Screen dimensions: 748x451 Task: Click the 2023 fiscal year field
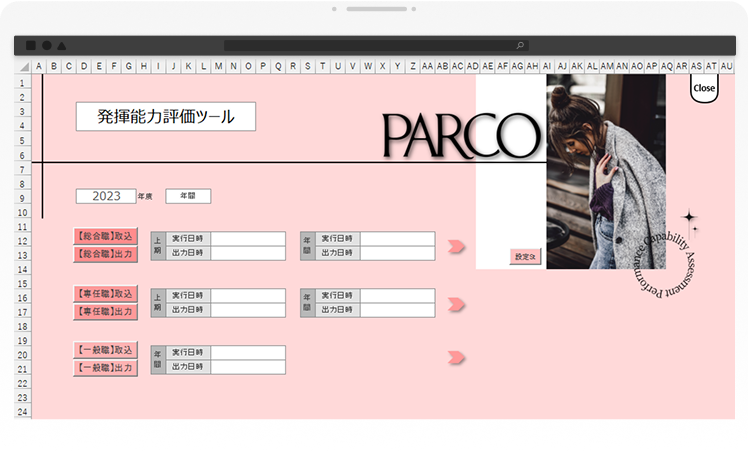(x=106, y=196)
